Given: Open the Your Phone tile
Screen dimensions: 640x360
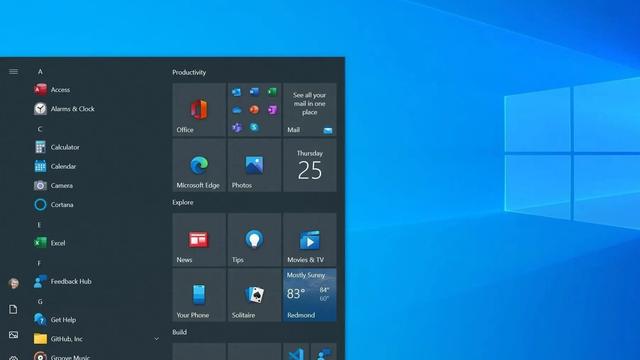Looking at the screenshot, I should (199, 295).
